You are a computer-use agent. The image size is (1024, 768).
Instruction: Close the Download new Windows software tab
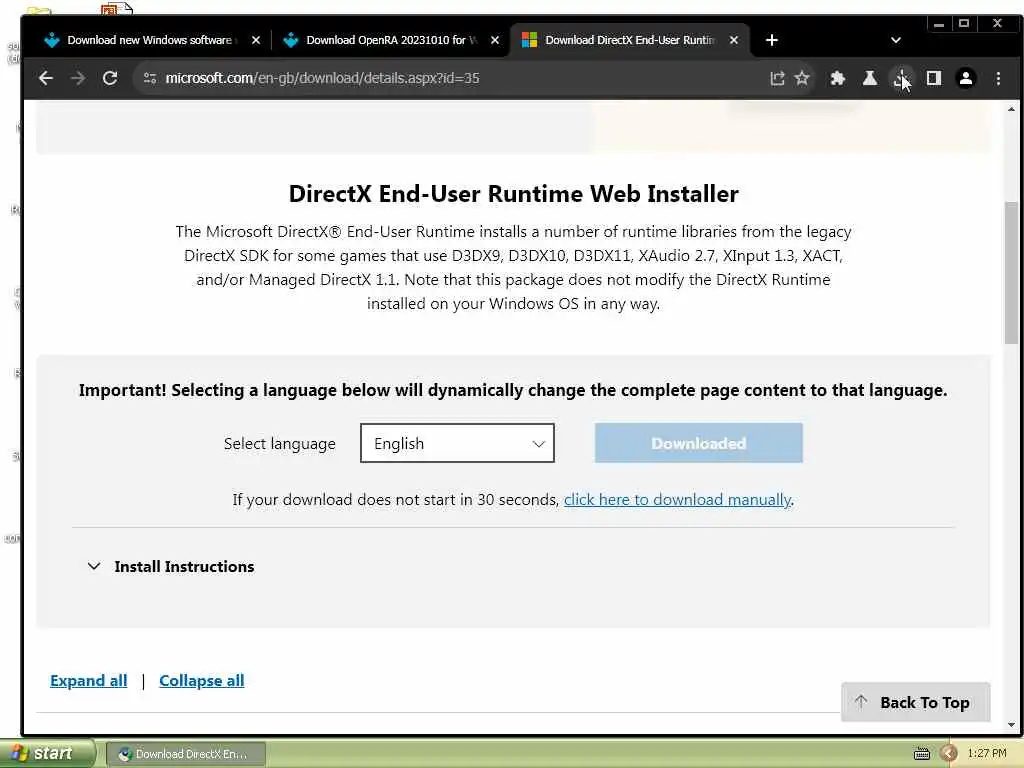click(256, 40)
